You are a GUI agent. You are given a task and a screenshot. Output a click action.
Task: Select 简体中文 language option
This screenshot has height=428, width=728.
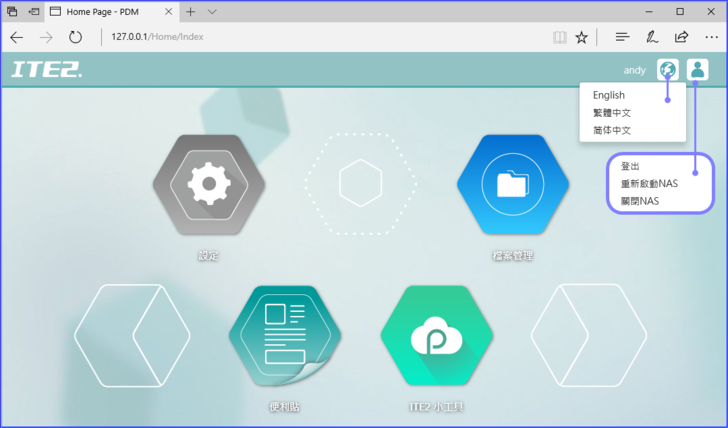pyautogui.click(x=612, y=130)
